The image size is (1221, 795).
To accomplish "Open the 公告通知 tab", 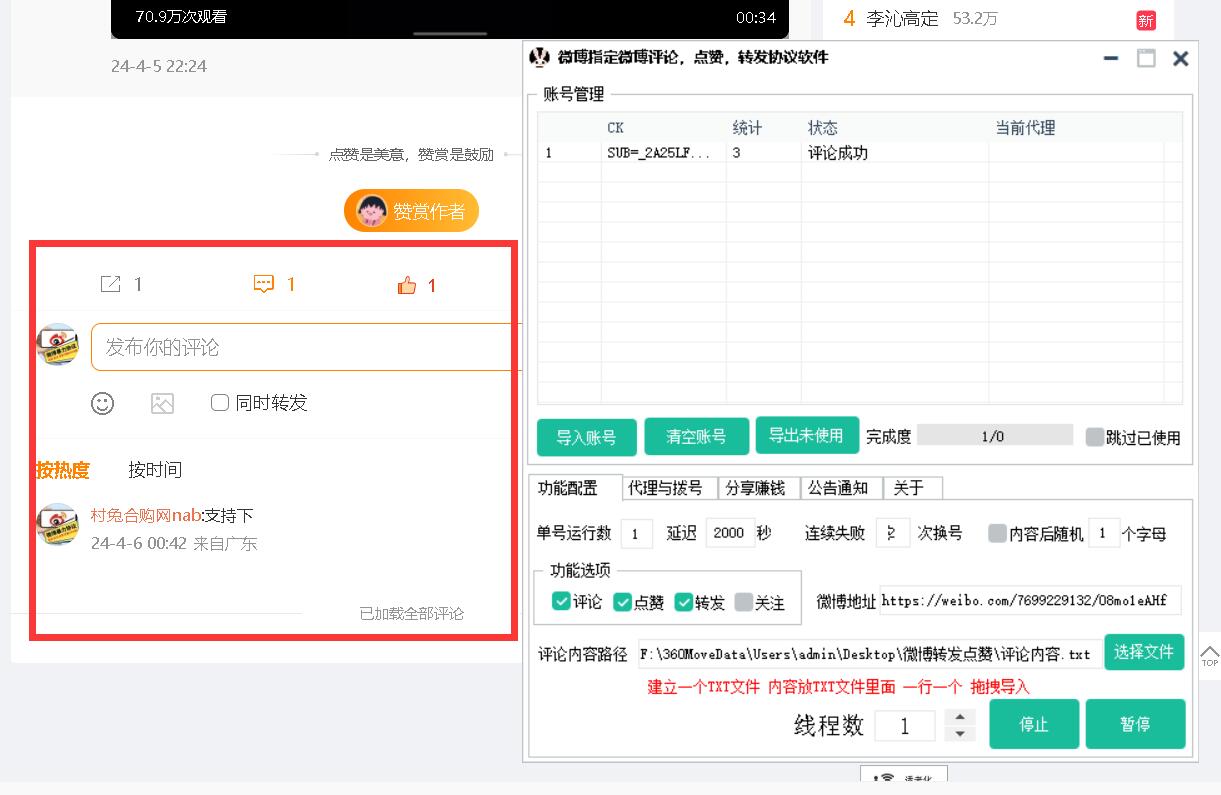I will [838, 488].
